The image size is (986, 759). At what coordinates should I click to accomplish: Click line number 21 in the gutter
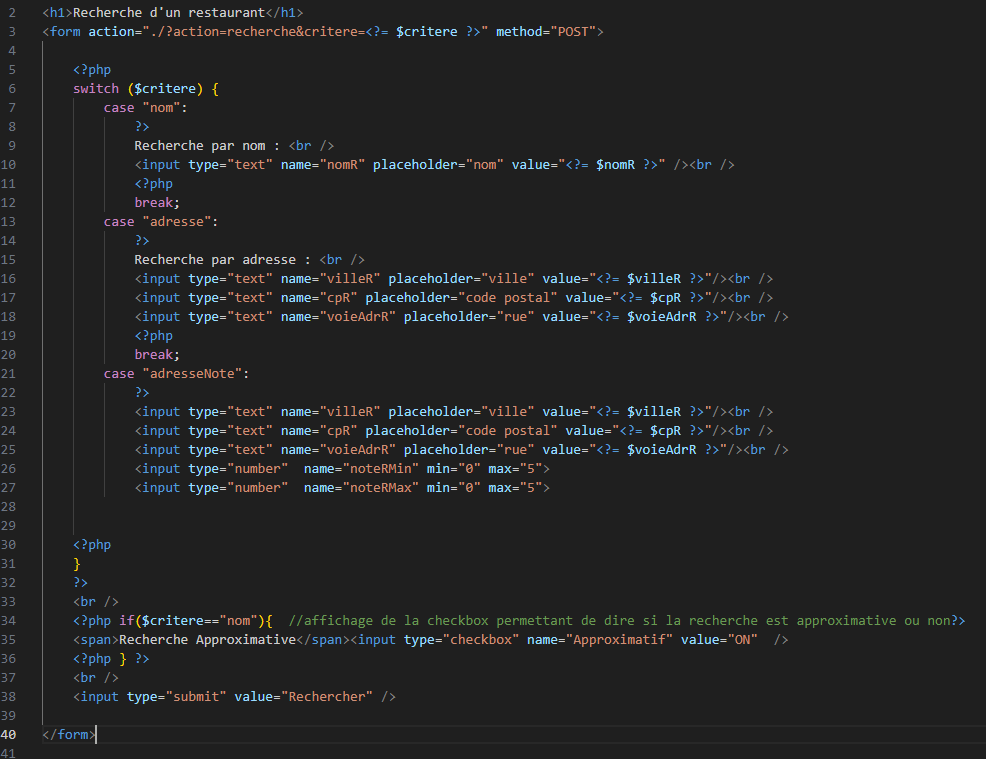click(8, 374)
